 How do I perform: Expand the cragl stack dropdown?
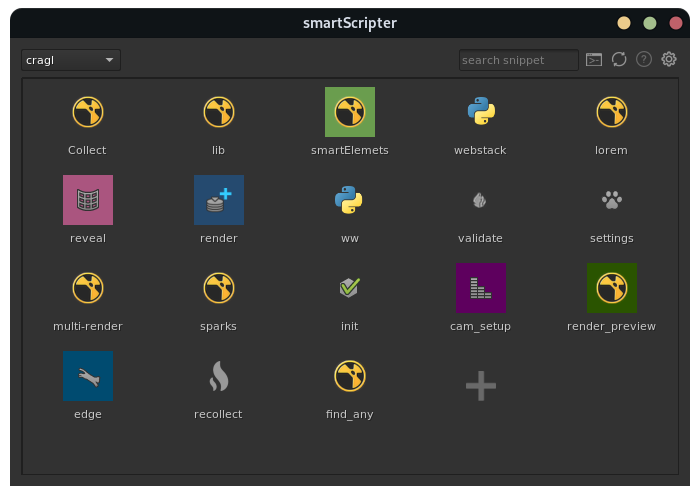point(71,60)
